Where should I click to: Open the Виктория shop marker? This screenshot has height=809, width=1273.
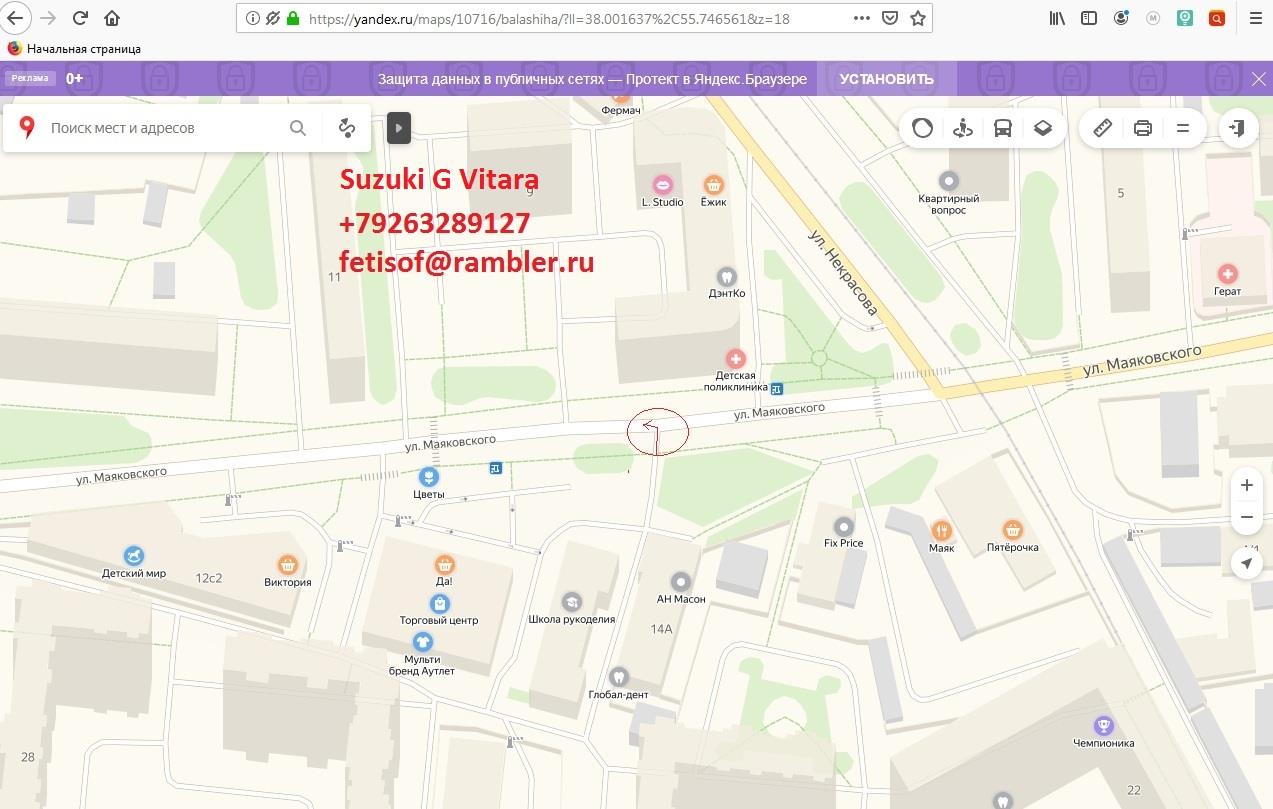(288, 564)
